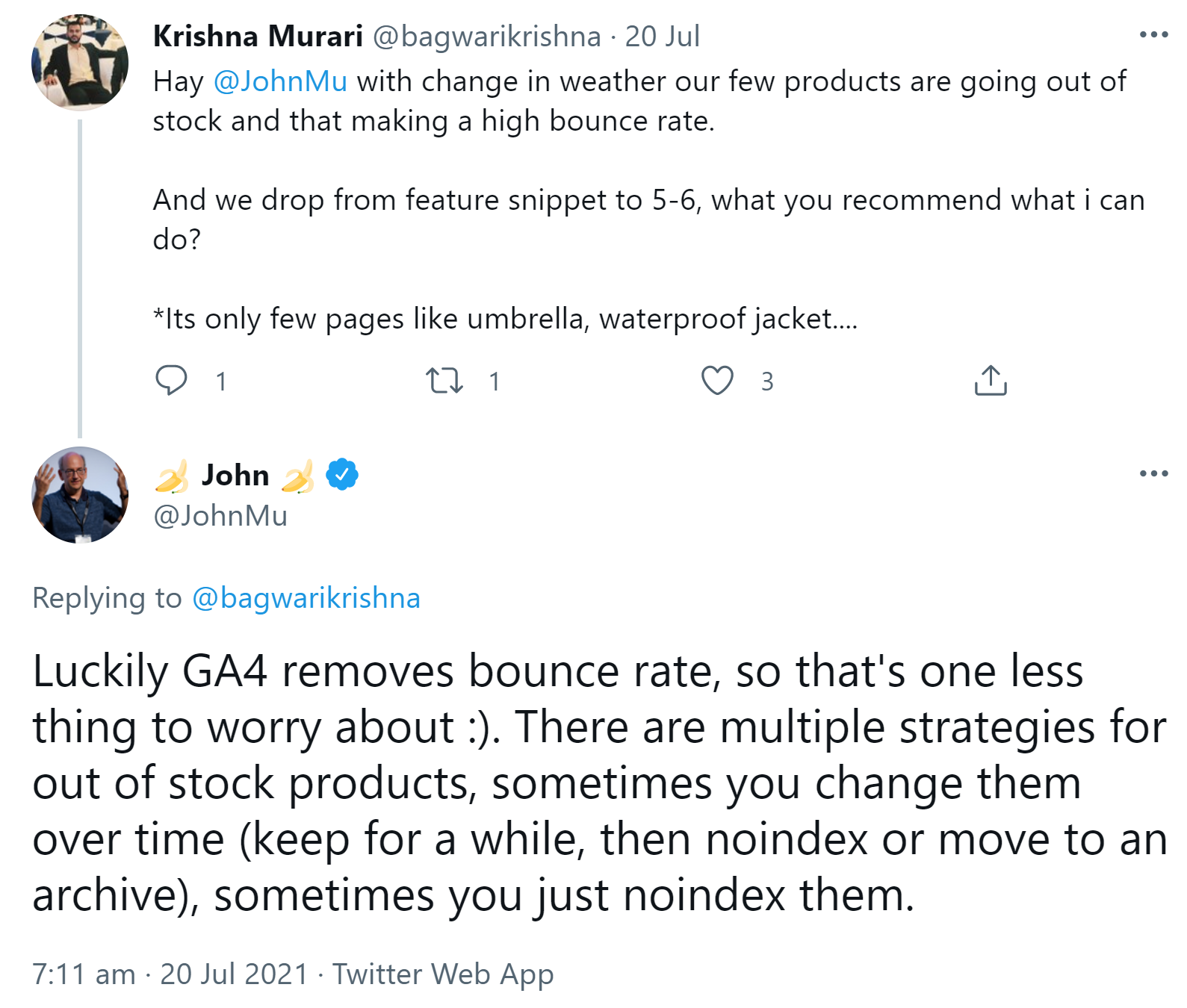Open more options on John's reply
1187x1008 pixels.
pos(1153,473)
